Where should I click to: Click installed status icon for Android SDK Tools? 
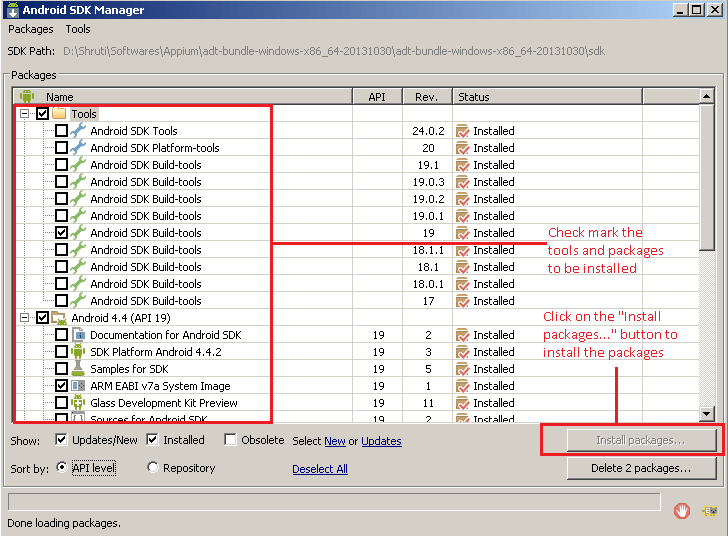coord(462,131)
